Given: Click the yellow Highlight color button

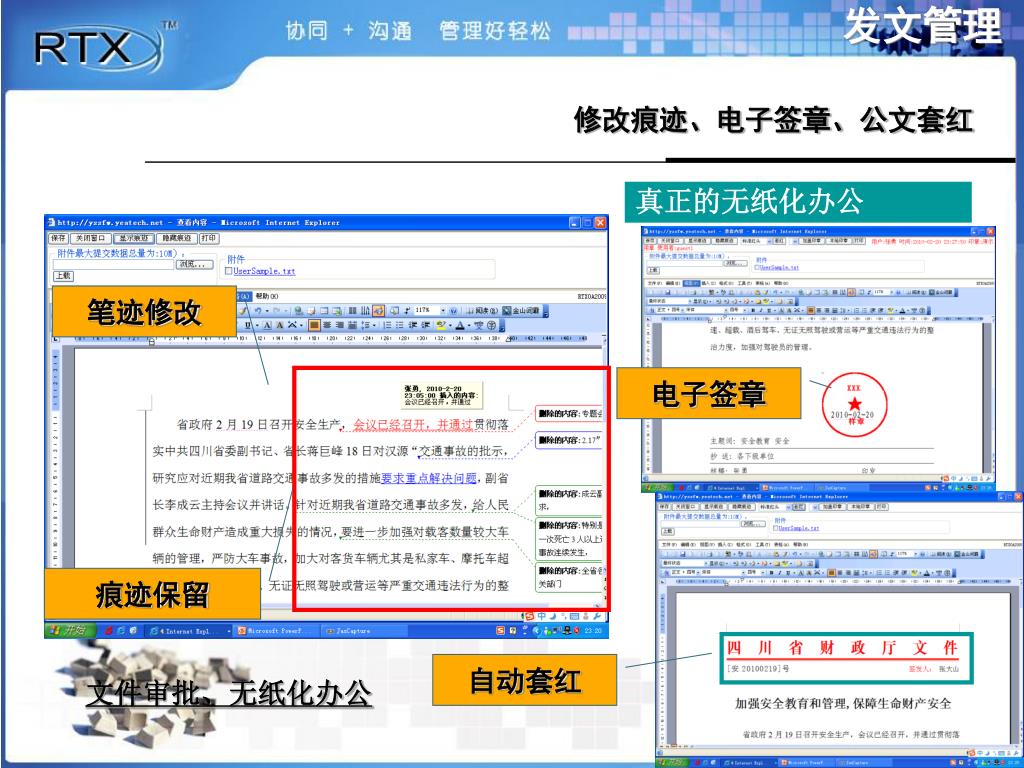Looking at the screenshot, I should tap(441, 325).
